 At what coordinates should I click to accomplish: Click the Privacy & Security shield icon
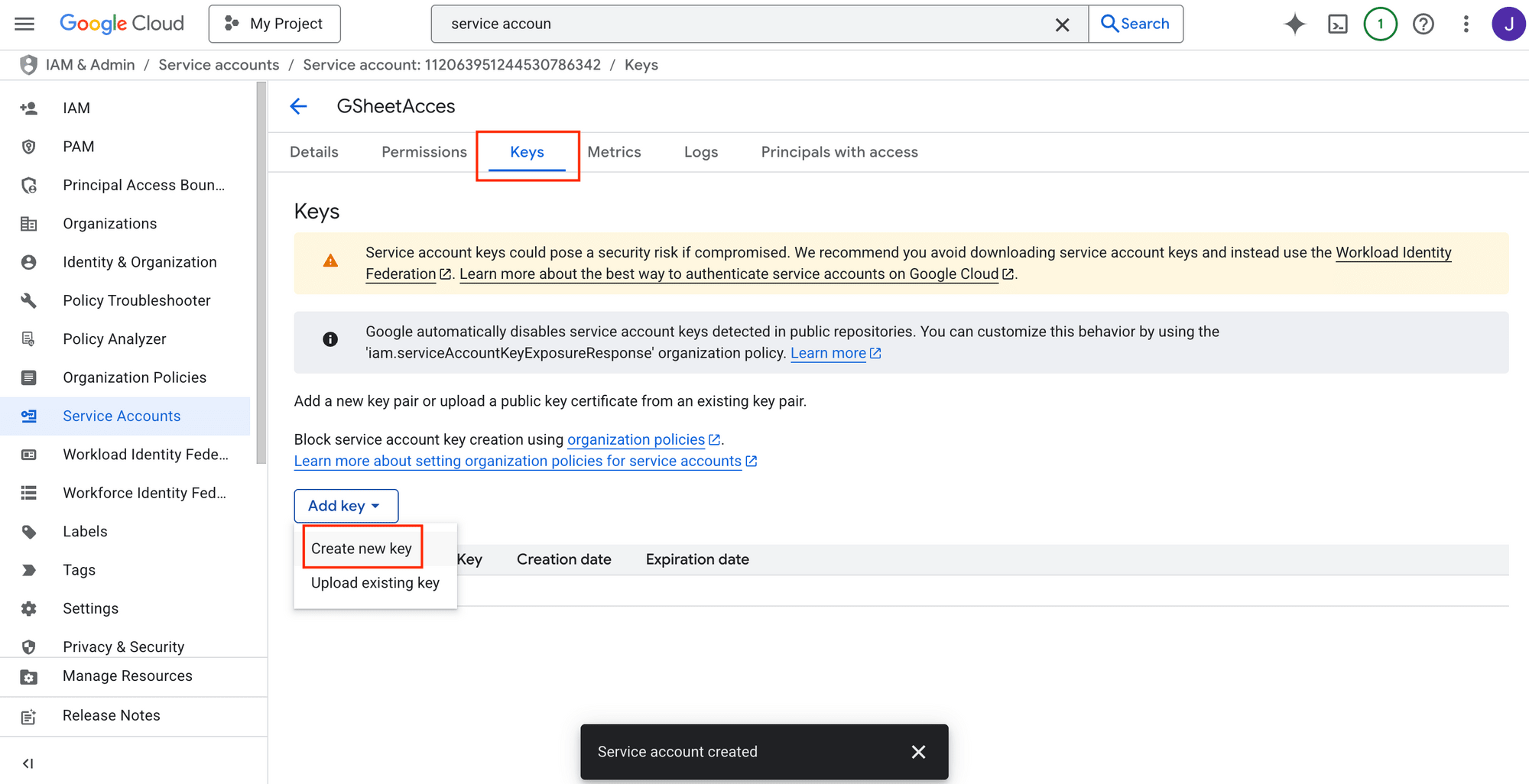click(x=29, y=647)
